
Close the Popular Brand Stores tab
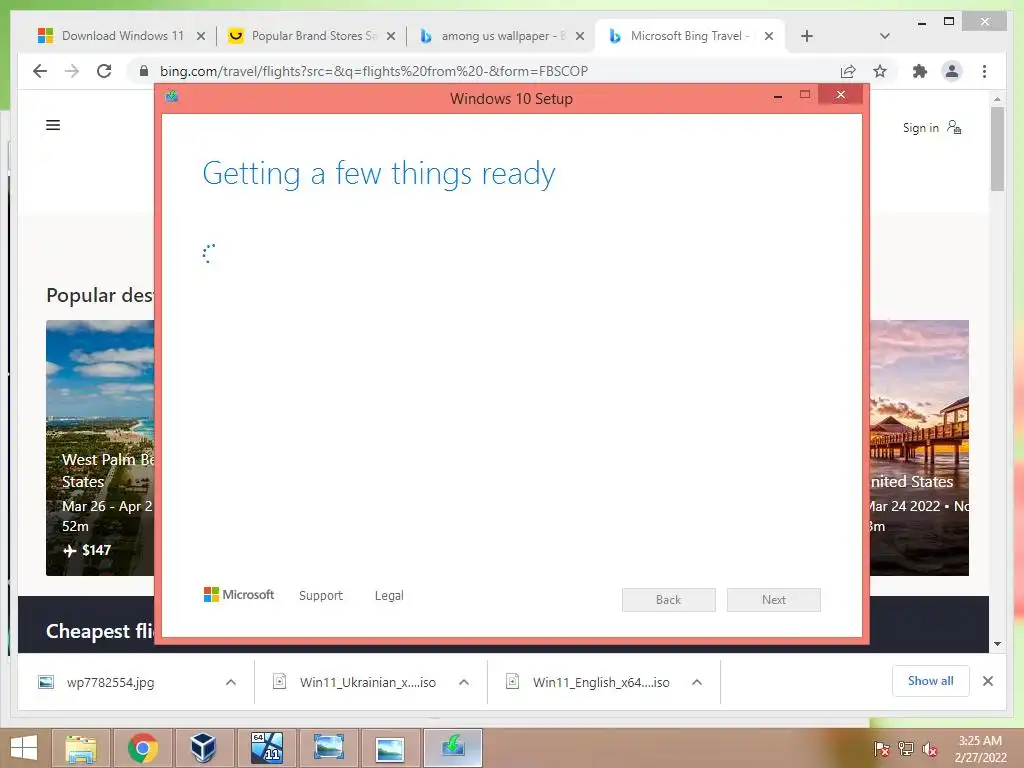tap(391, 36)
